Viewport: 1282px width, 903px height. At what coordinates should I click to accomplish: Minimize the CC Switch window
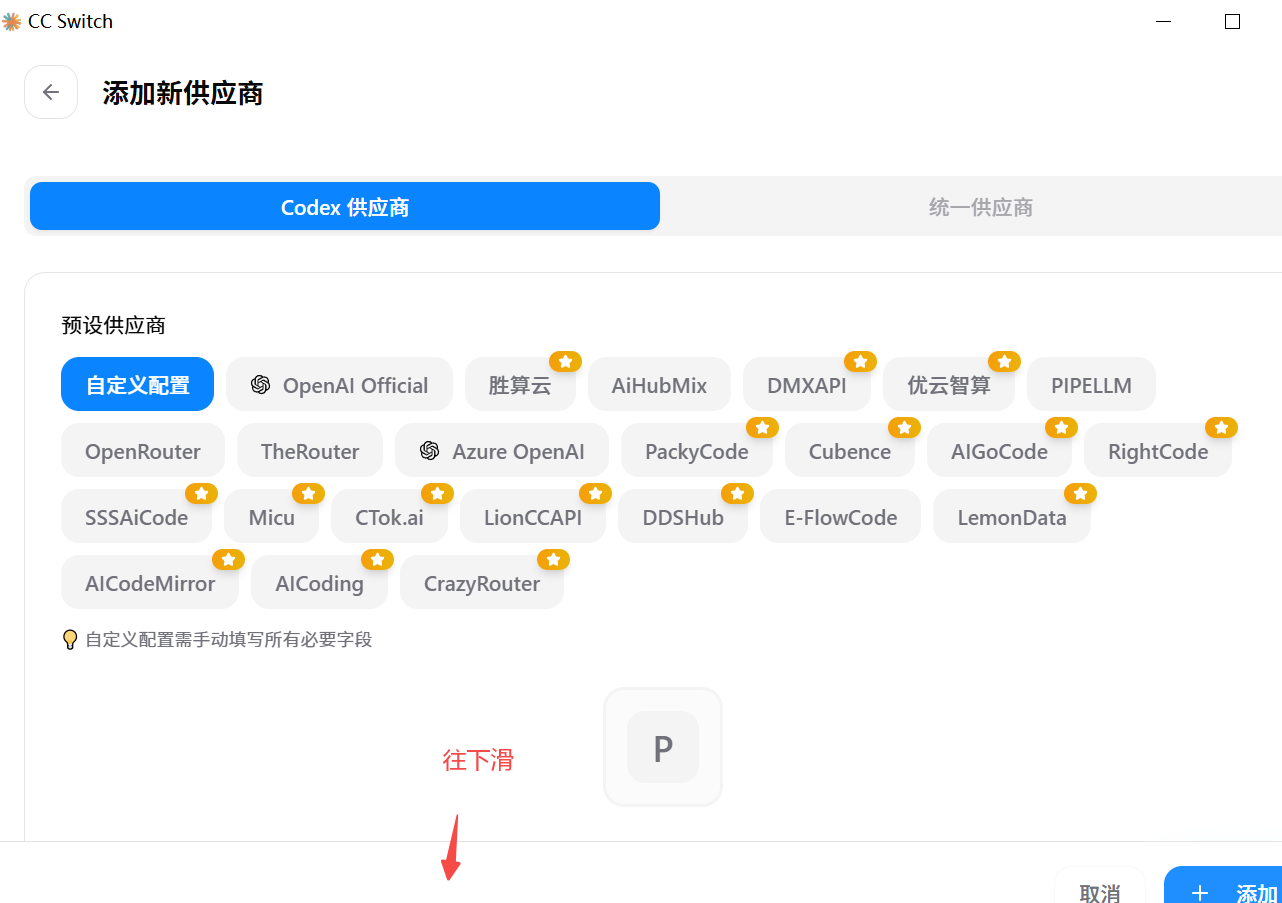pyautogui.click(x=1163, y=21)
